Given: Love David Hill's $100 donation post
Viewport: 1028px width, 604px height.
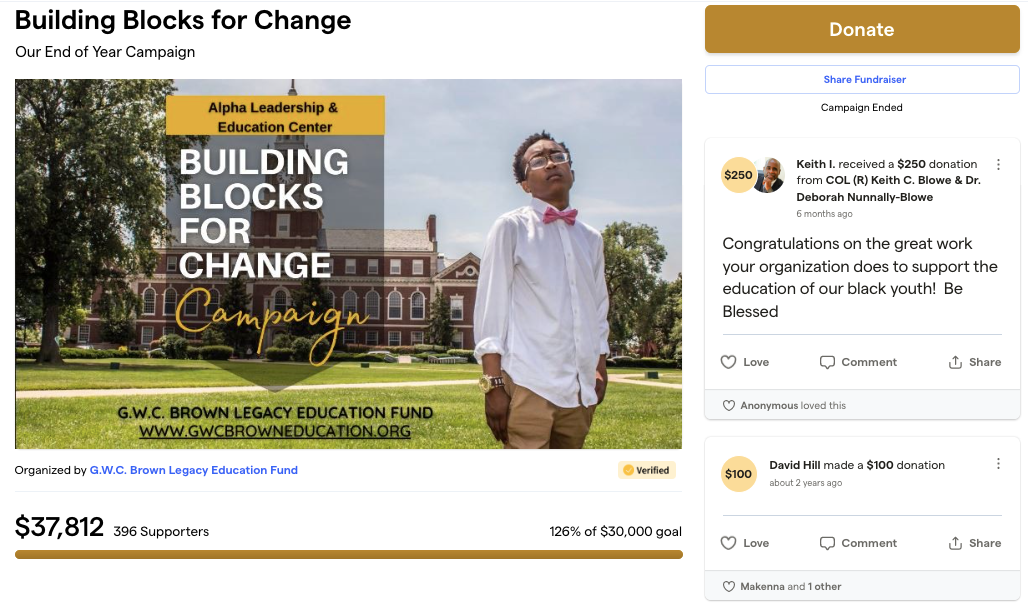Looking at the screenshot, I should click(745, 543).
